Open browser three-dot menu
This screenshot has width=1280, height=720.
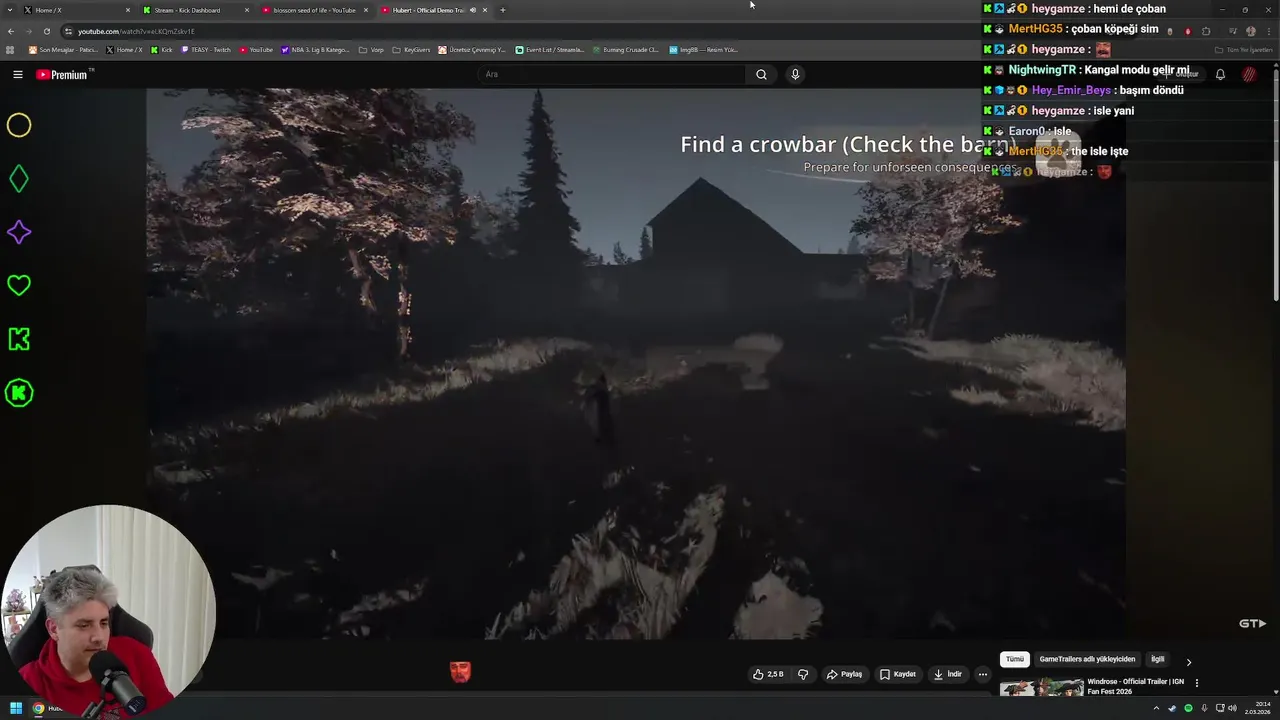(1267, 31)
